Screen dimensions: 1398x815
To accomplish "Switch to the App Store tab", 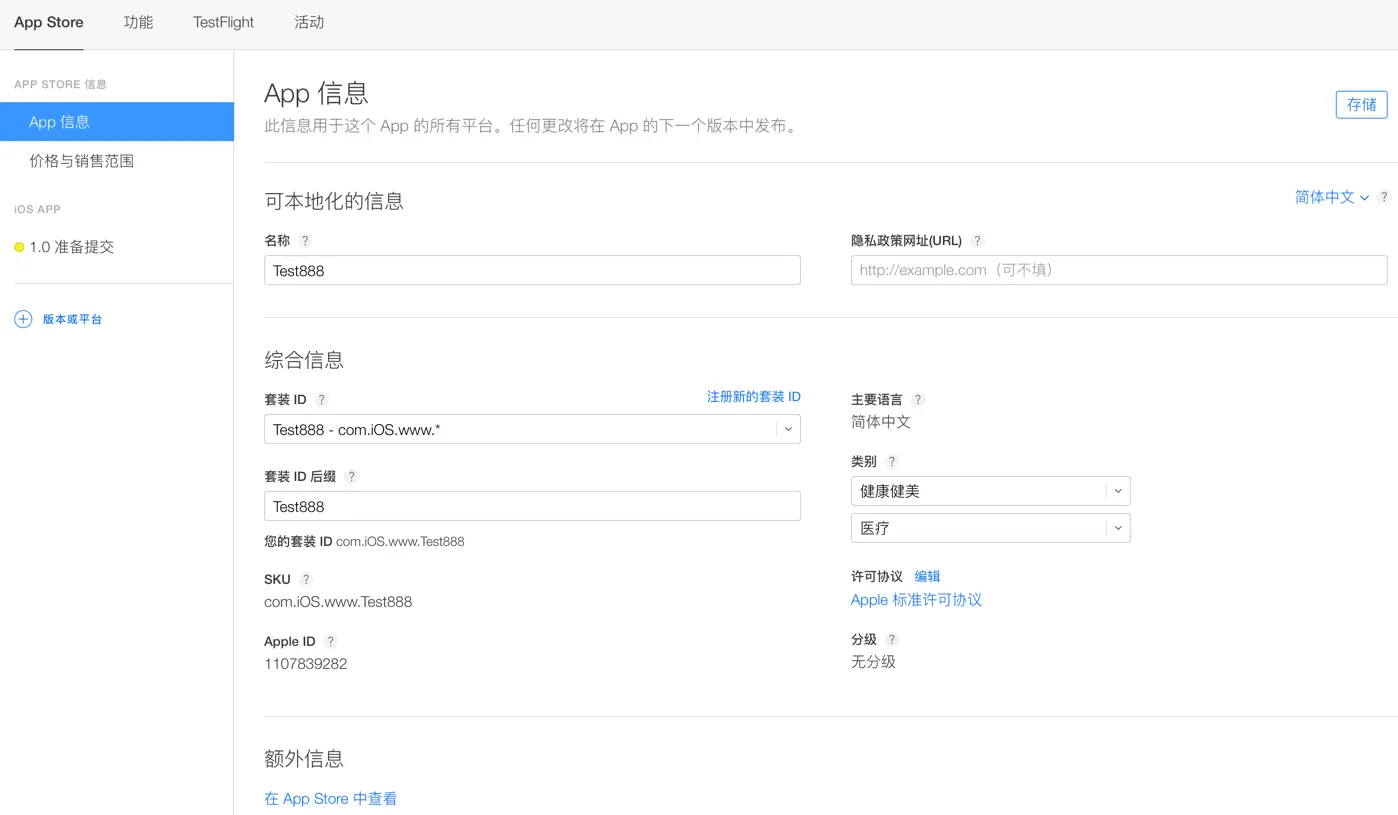I will tap(49, 22).
